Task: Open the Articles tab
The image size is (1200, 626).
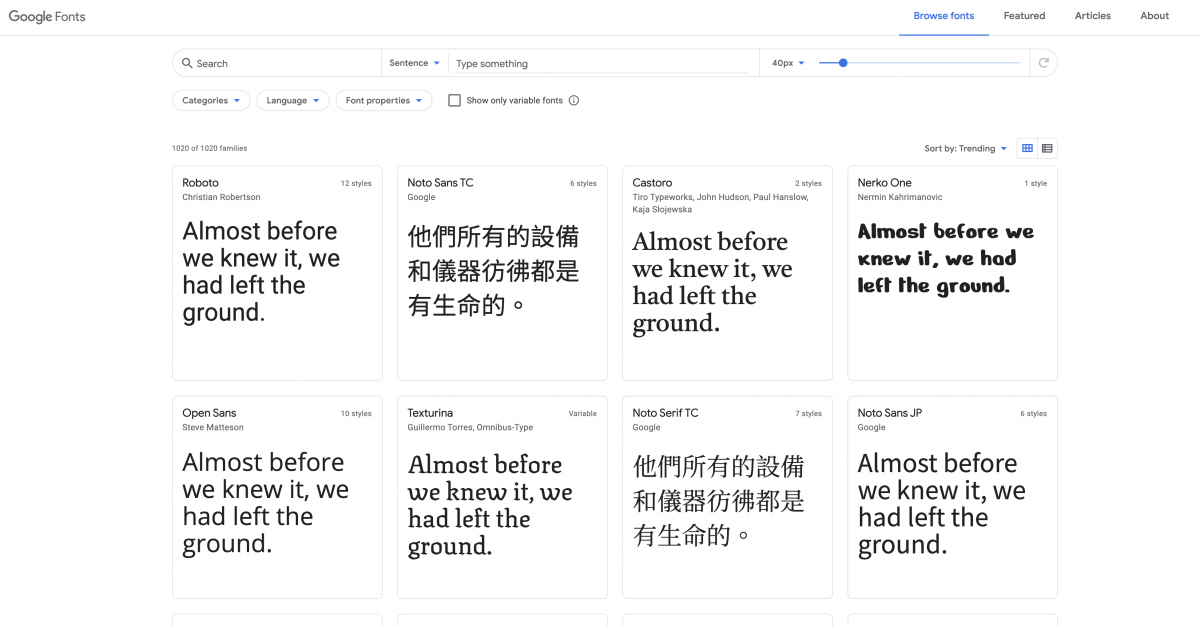Action: click(x=1093, y=16)
